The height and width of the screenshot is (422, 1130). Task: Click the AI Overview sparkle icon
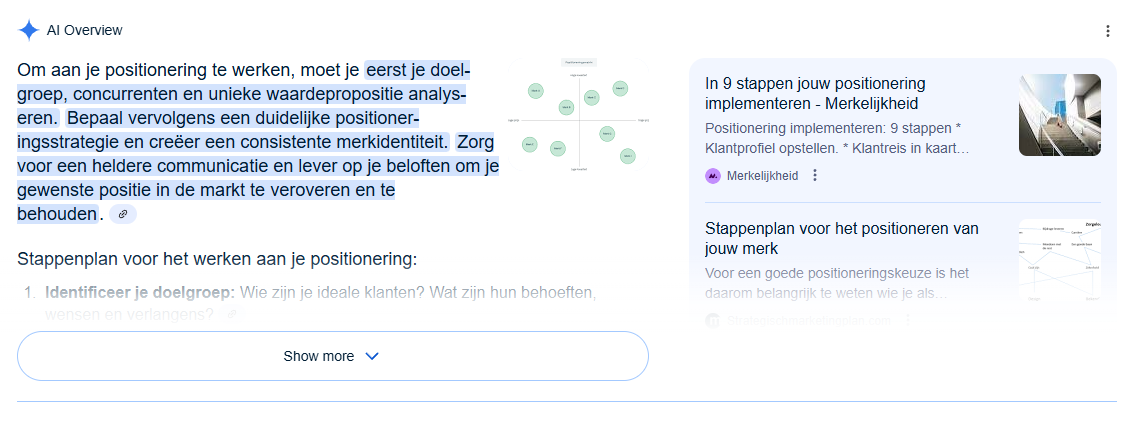pos(29,30)
